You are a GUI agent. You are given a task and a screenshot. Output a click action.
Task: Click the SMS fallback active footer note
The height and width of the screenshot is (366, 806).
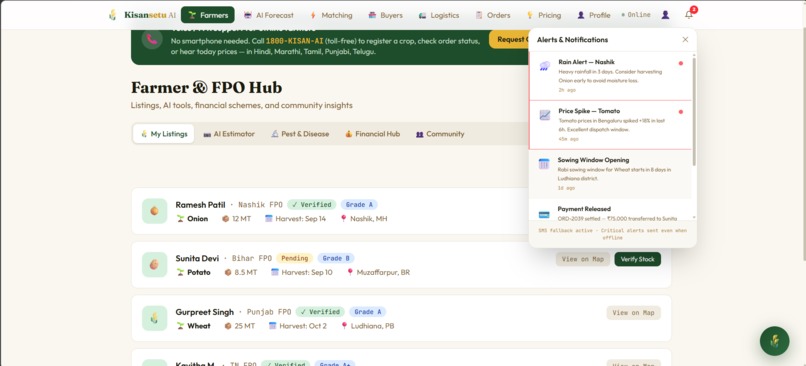[612, 234]
